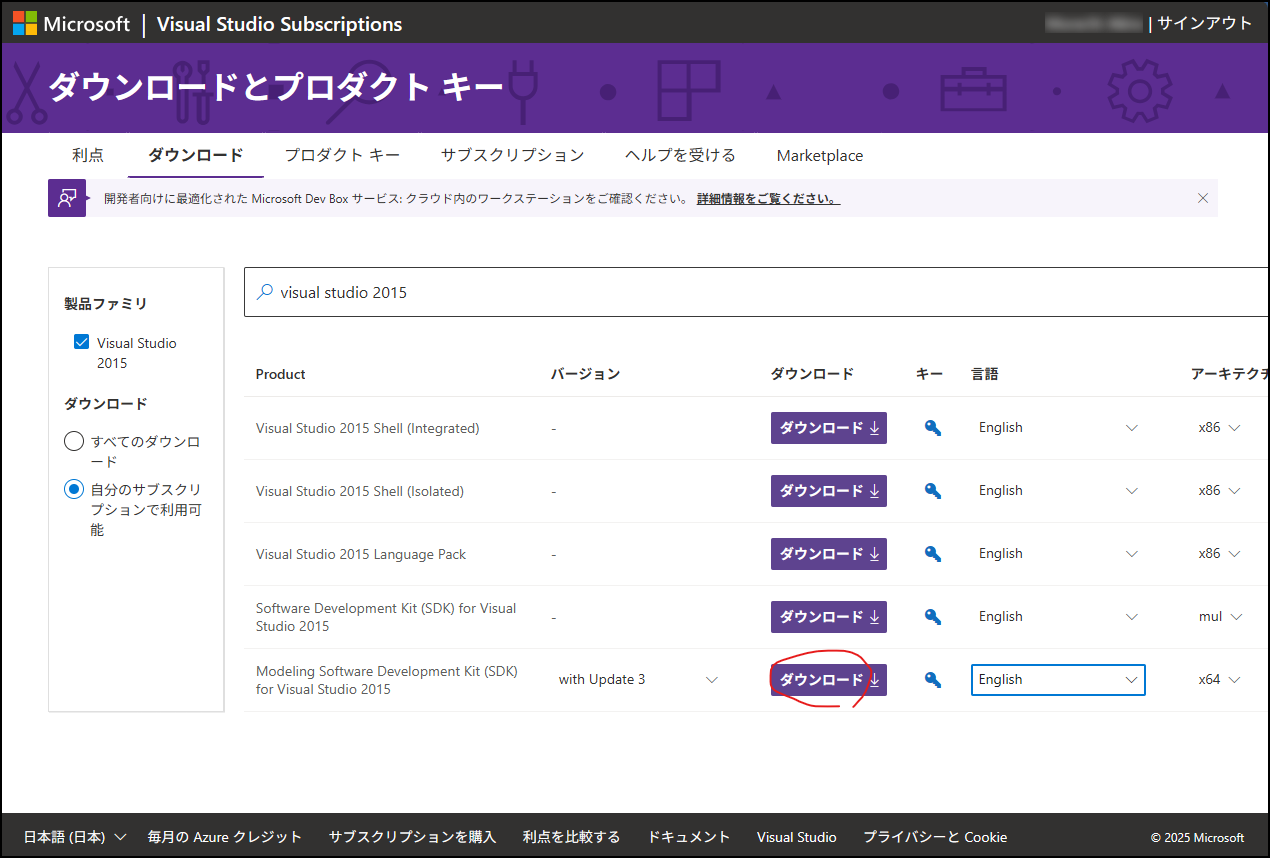Show key for Visual Studio 2015 Language Pack
The image size is (1270, 858).
click(933, 554)
